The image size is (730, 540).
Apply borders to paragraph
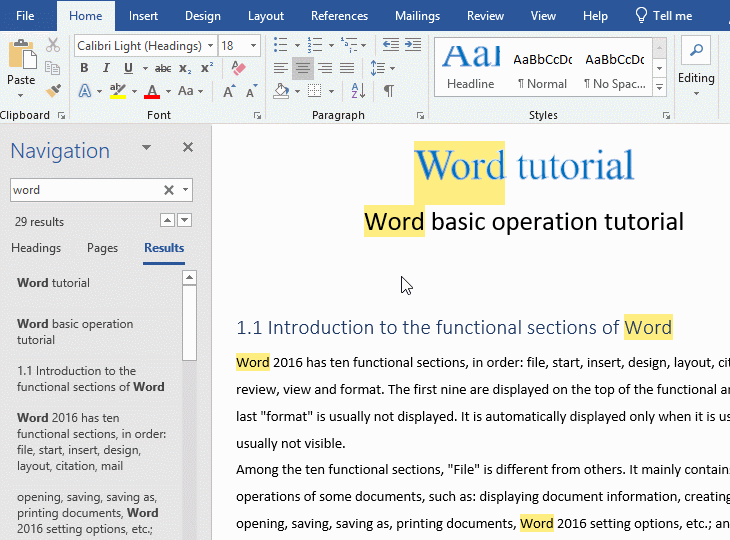click(x=315, y=91)
